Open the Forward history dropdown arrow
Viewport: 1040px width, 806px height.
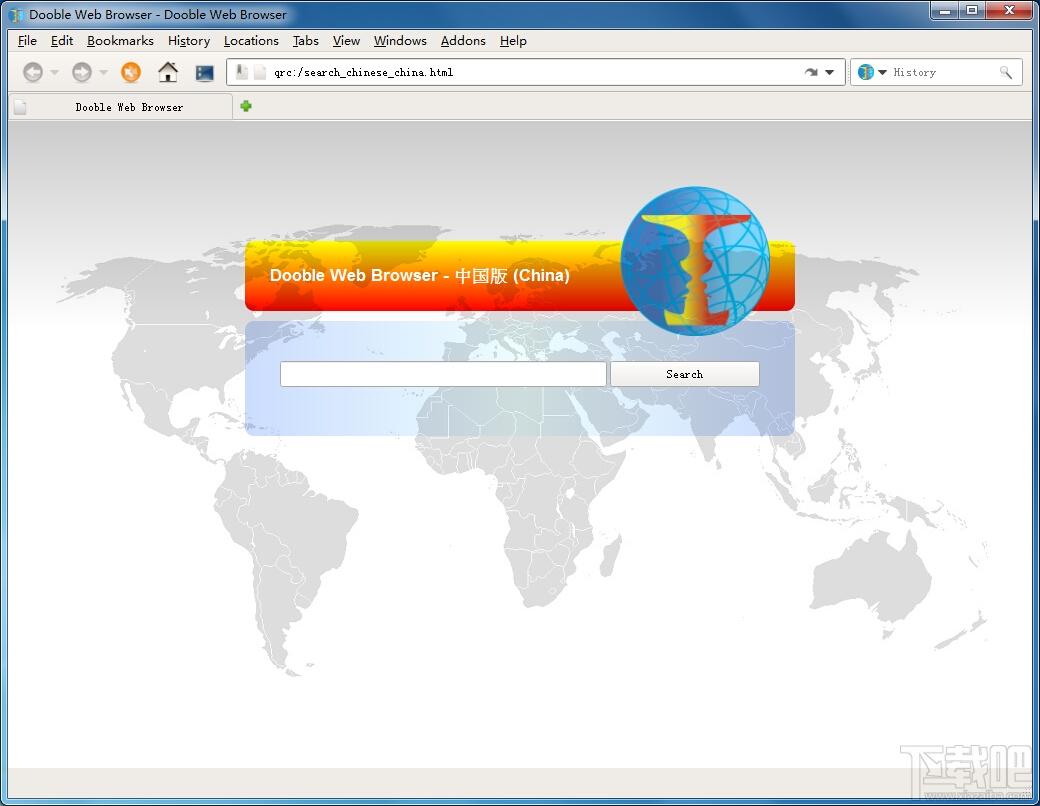click(103, 72)
